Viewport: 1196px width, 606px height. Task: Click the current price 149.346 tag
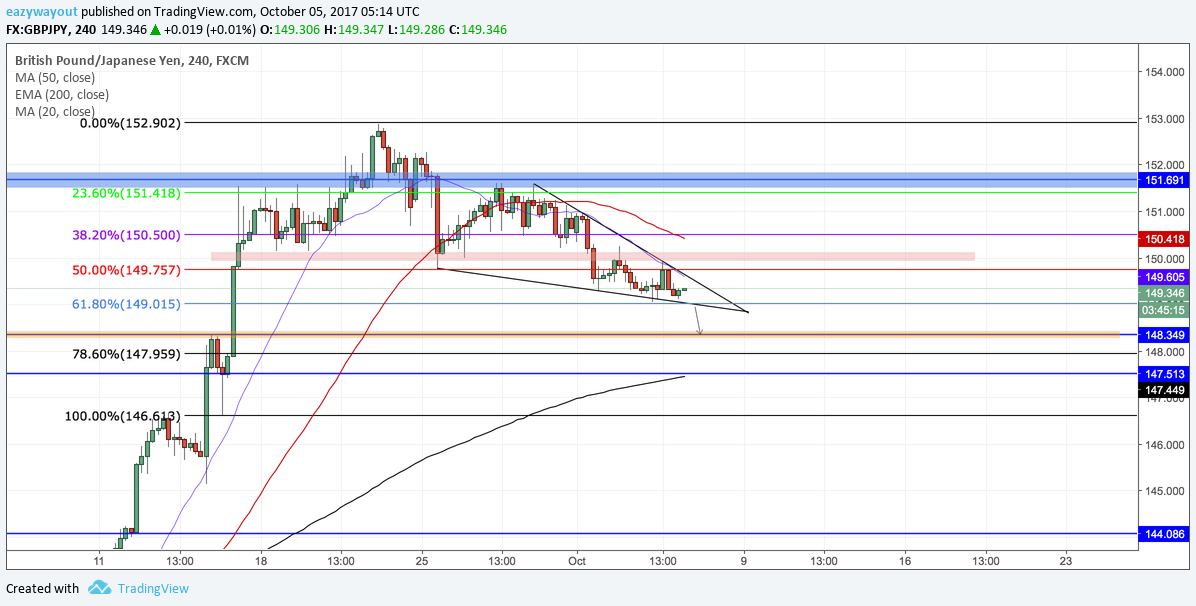coord(1164,293)
